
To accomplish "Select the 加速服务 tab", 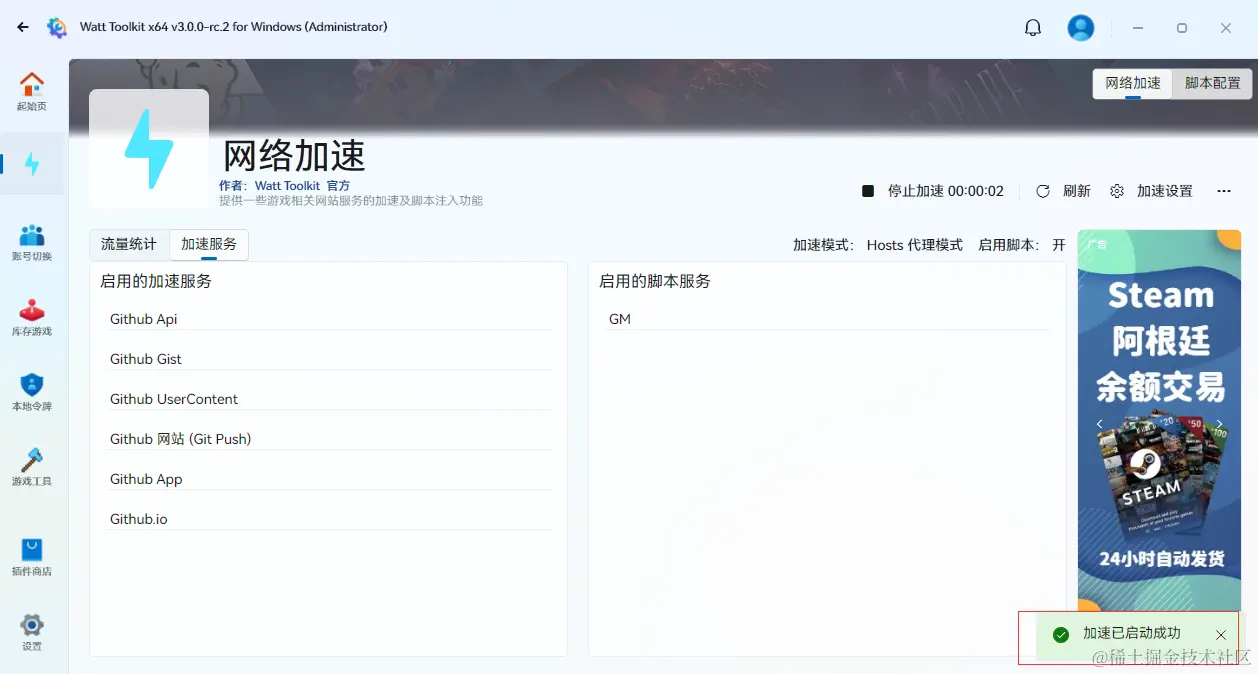I will click(x=209, y=244).
